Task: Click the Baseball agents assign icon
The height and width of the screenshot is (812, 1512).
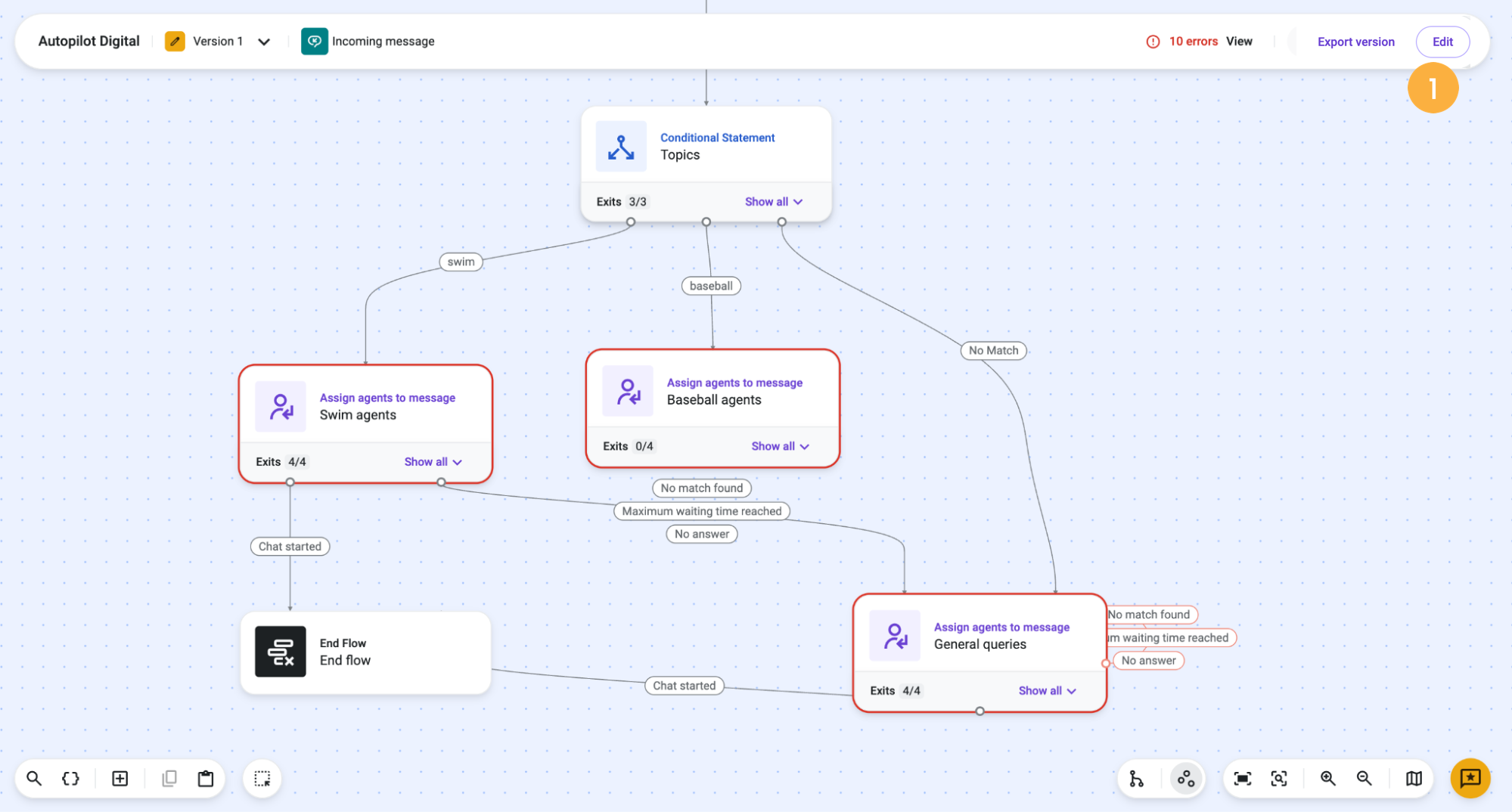Action: pos(628,391)
